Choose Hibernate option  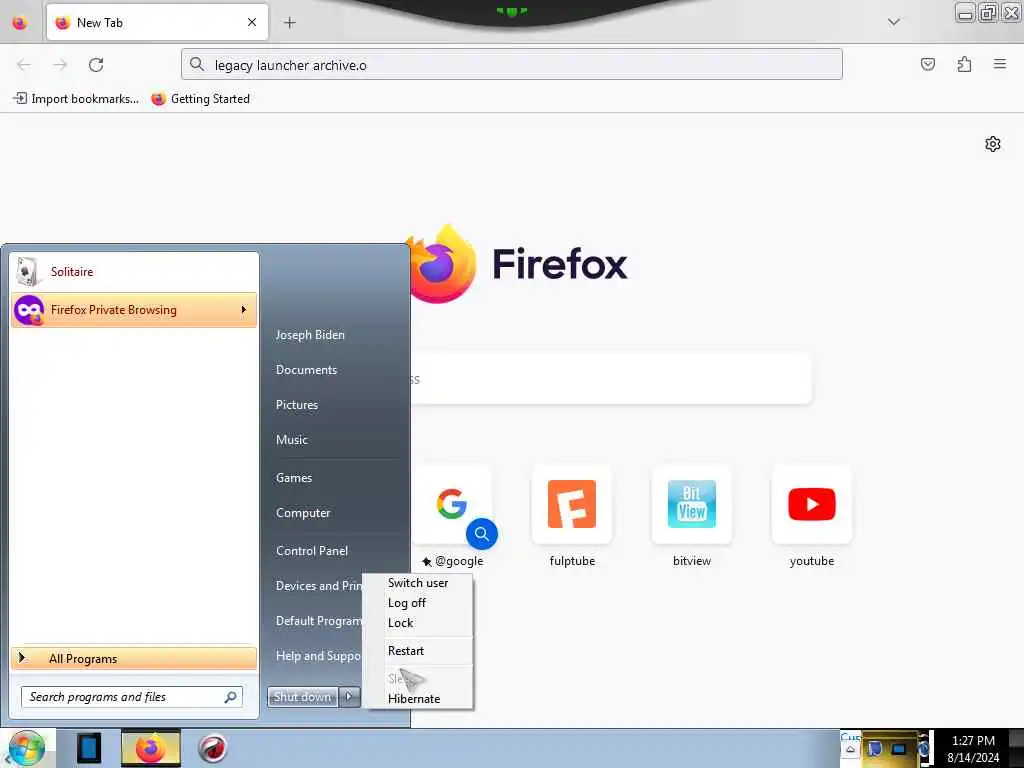414,699
